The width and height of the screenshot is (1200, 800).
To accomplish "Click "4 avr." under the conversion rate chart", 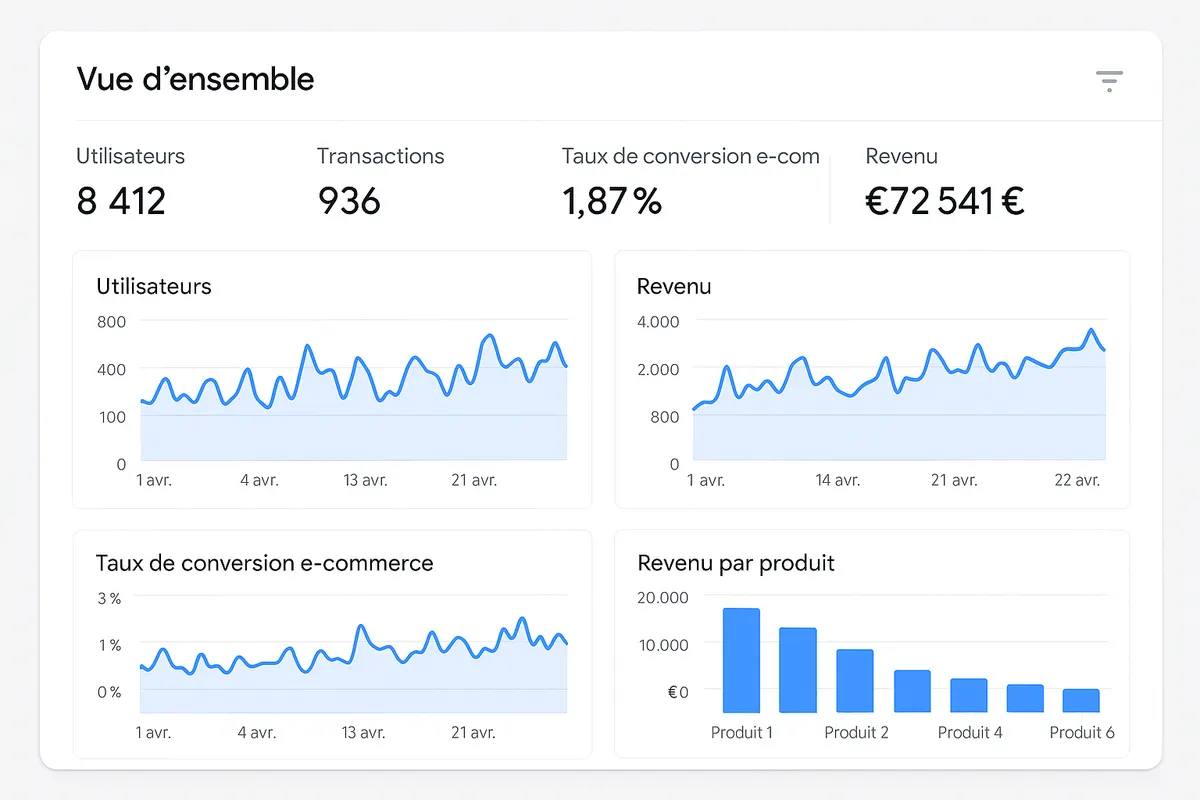I will 258,732.
